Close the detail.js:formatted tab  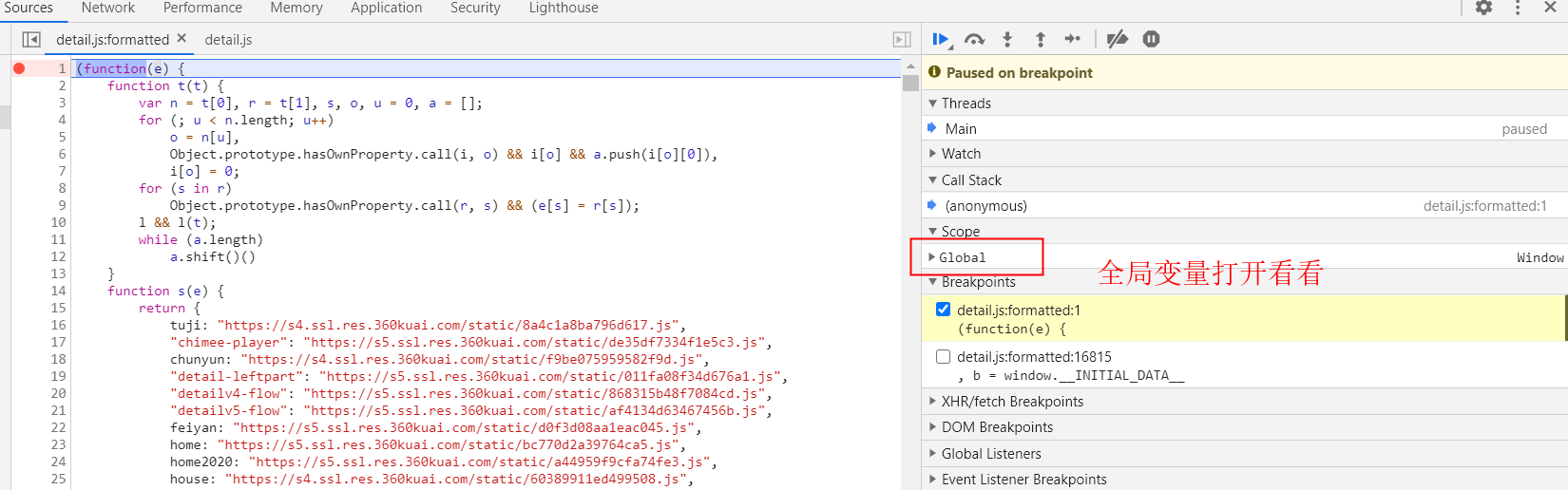(182, 38)
